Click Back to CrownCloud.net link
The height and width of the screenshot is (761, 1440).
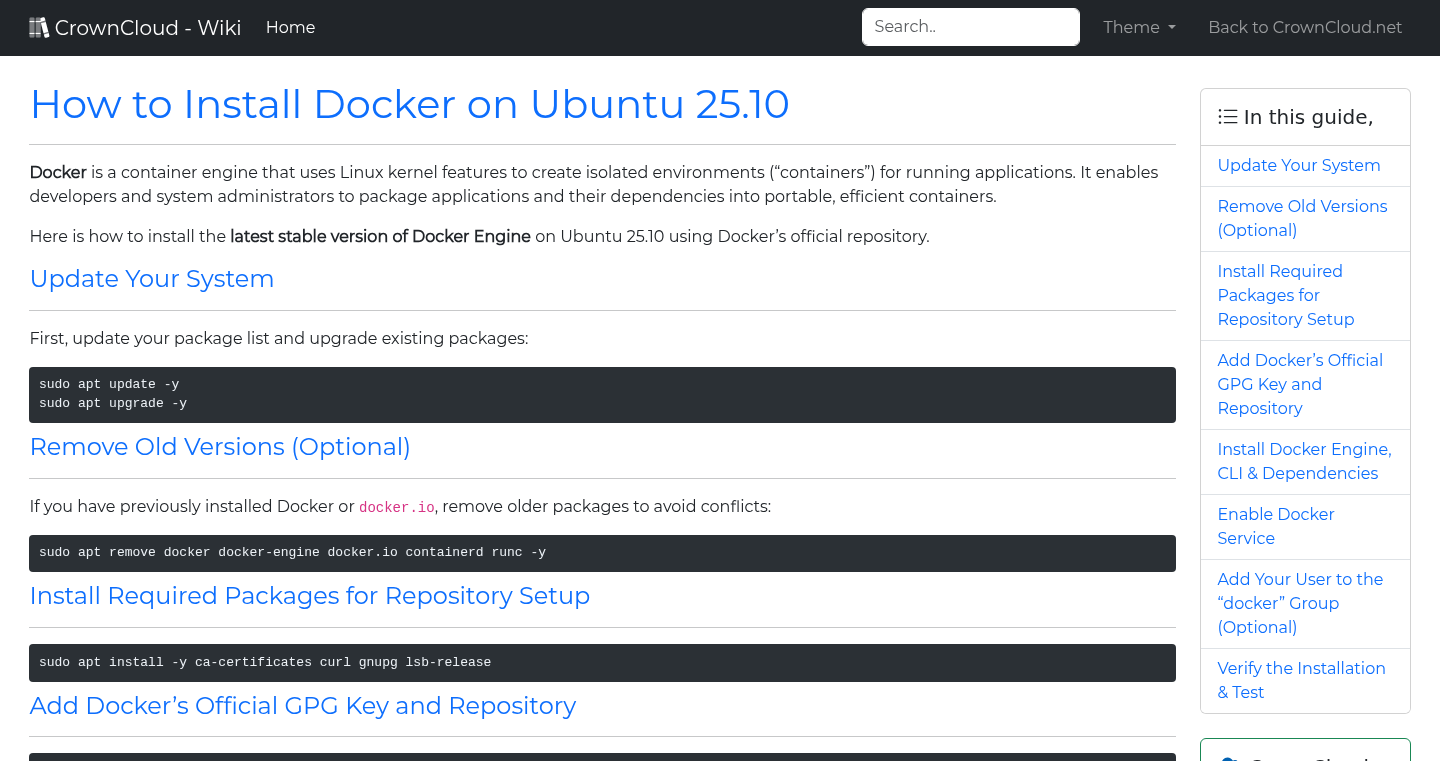click(1304, 27)
